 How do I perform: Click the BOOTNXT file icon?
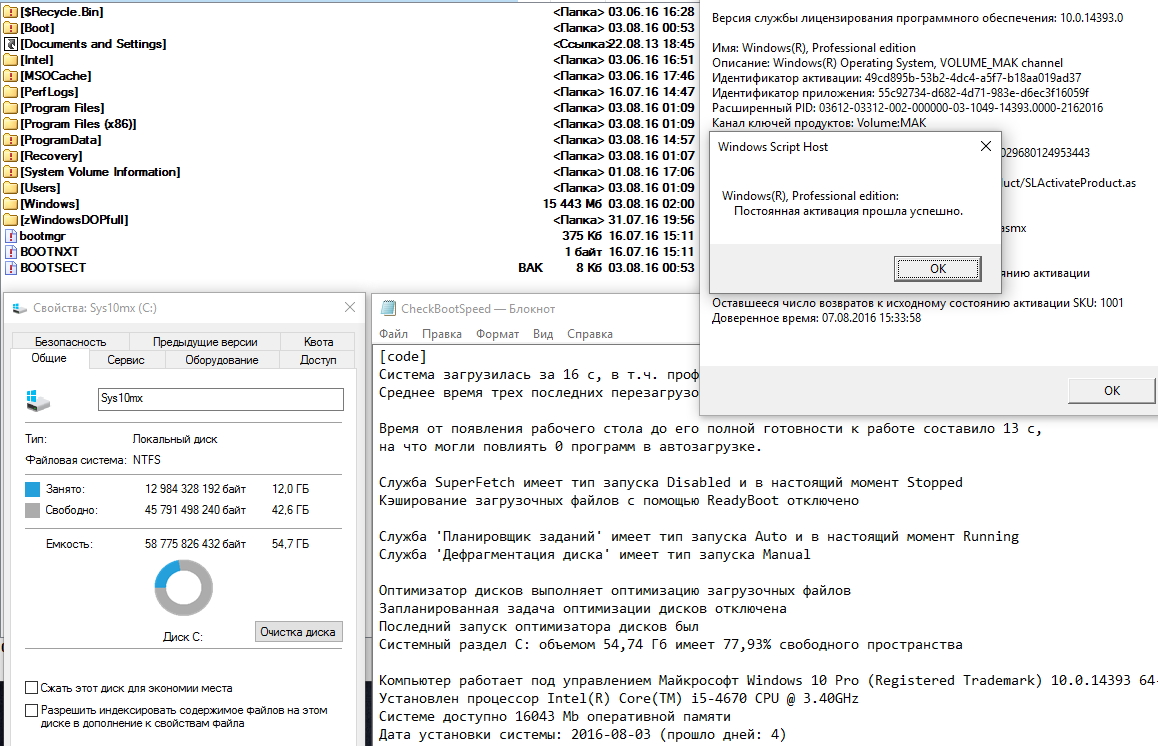(x=10, y=252)
